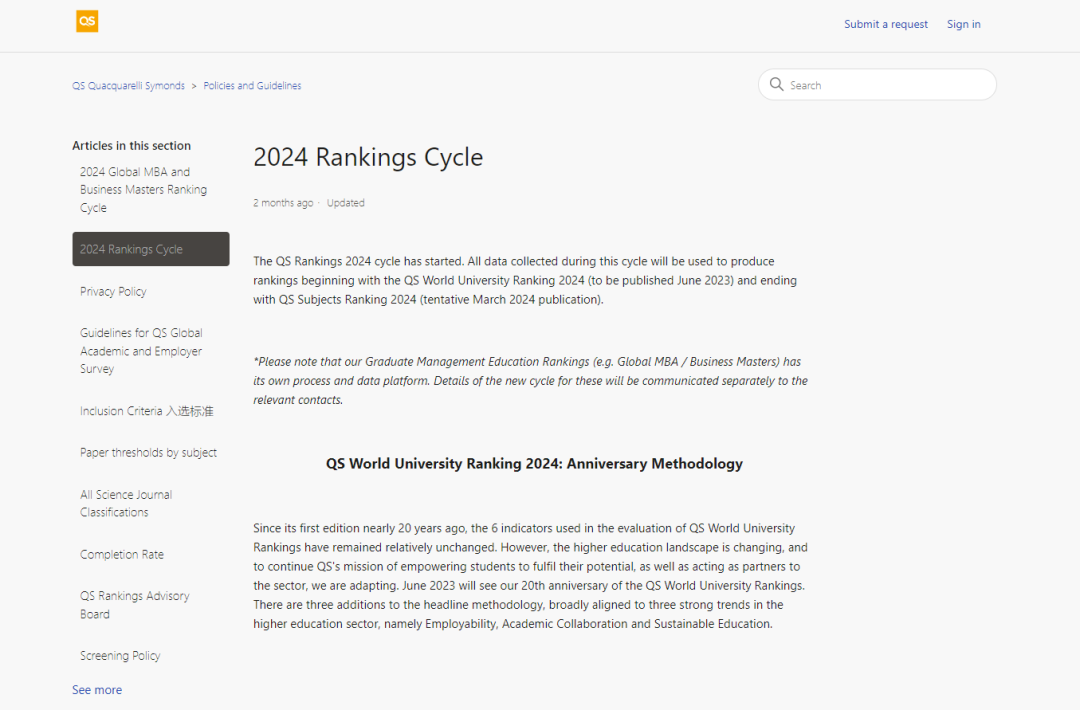Open Policies and Guidelines breadcrumb

click(252, 85)
